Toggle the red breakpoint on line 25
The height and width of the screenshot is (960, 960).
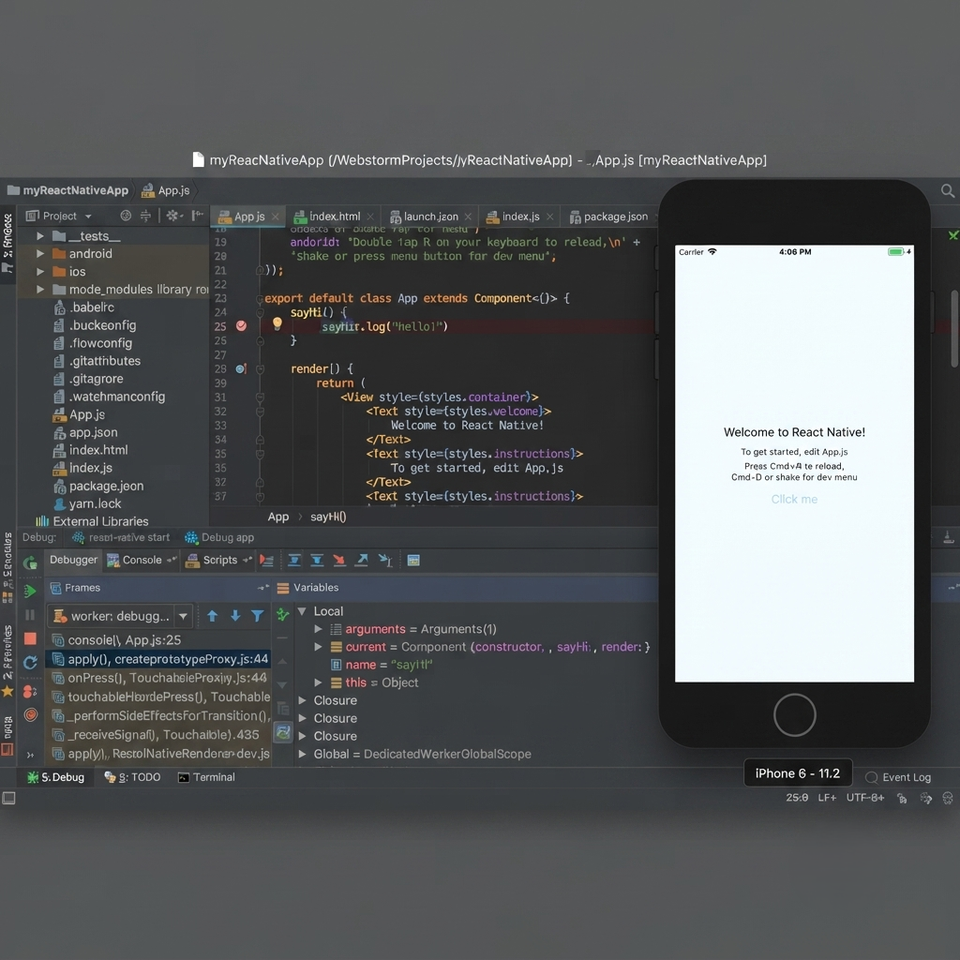[x=241, y=326]
